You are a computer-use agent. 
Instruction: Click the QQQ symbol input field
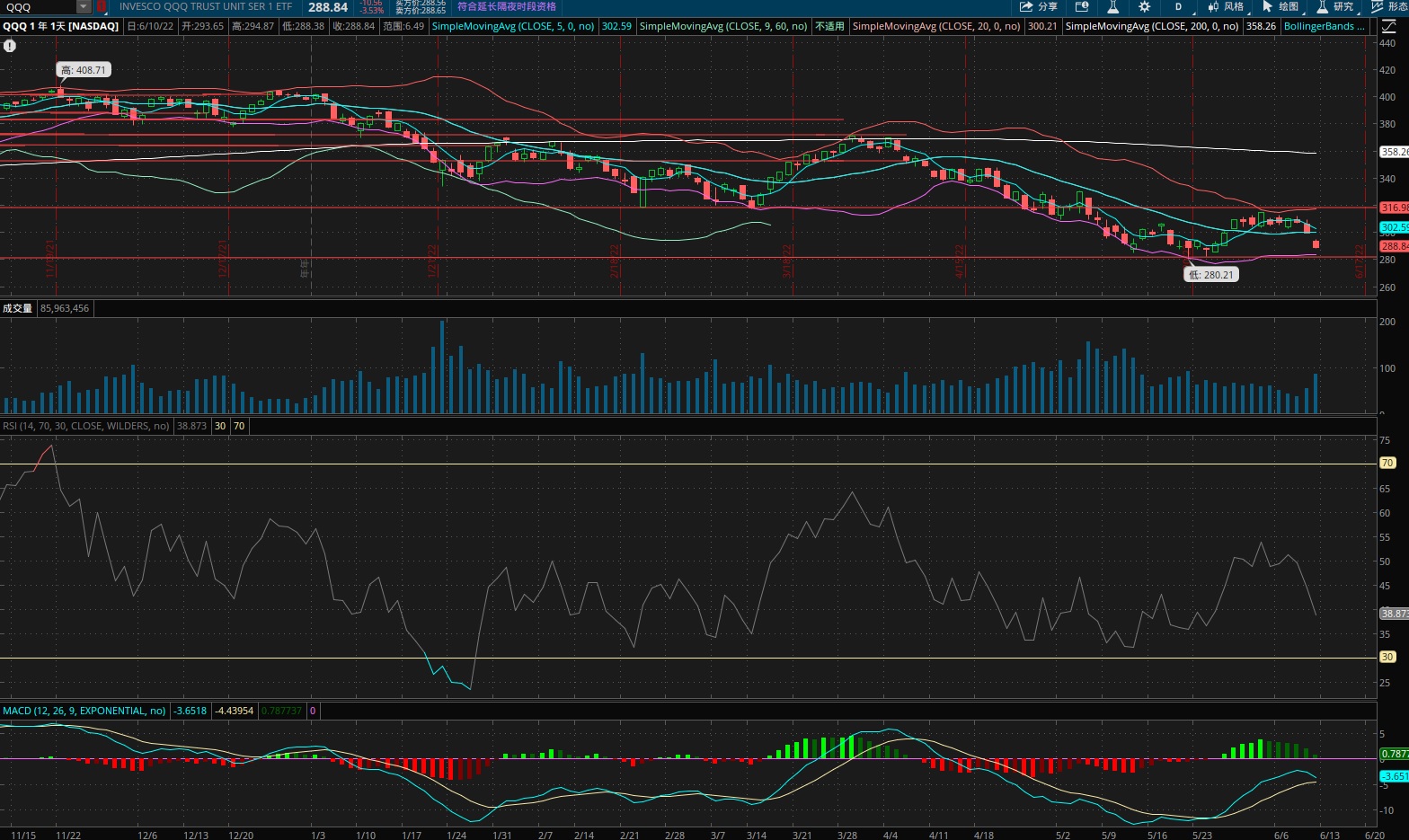click(x=39, y=6)
